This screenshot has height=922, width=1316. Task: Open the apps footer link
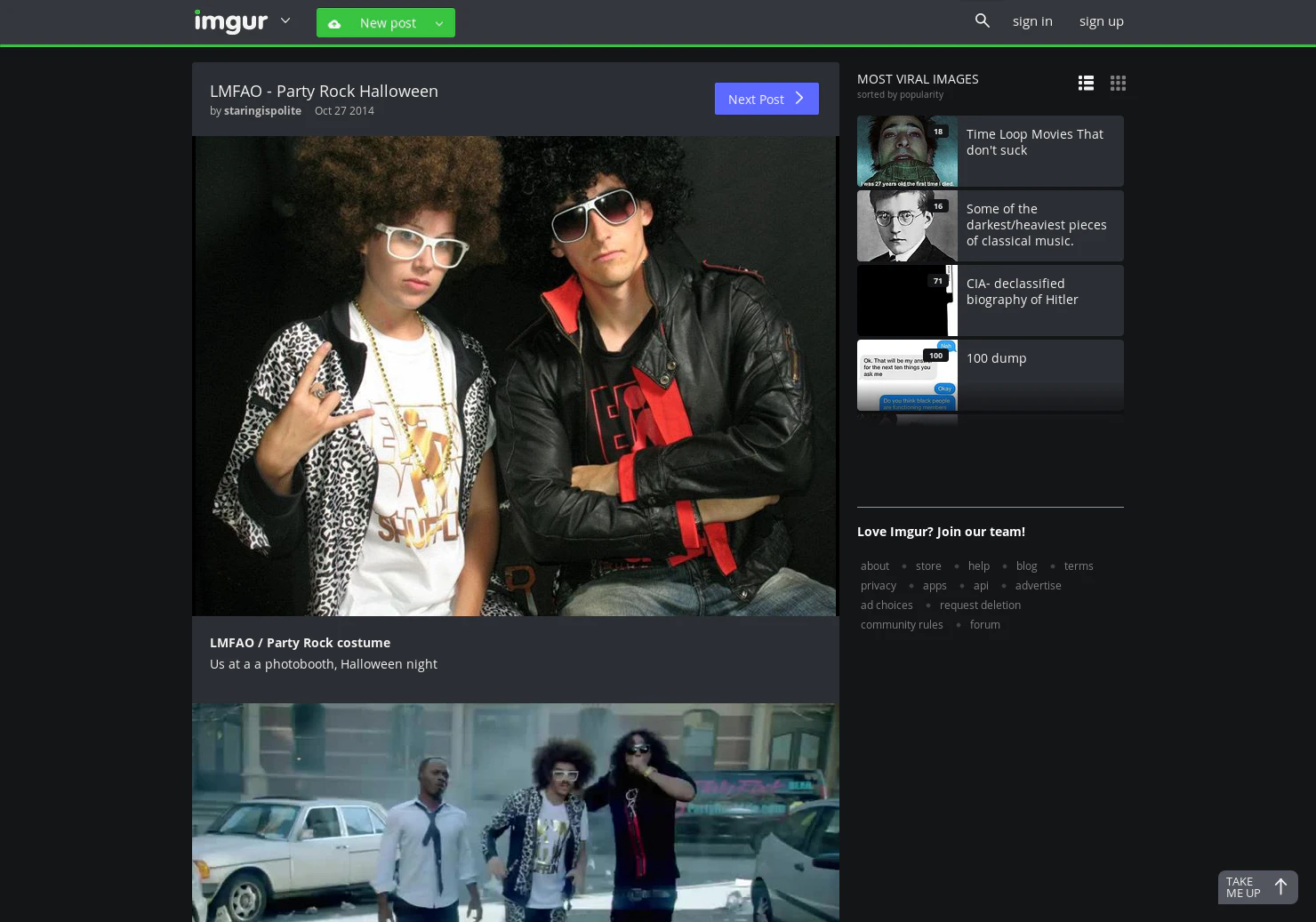(x=935, y=586)
